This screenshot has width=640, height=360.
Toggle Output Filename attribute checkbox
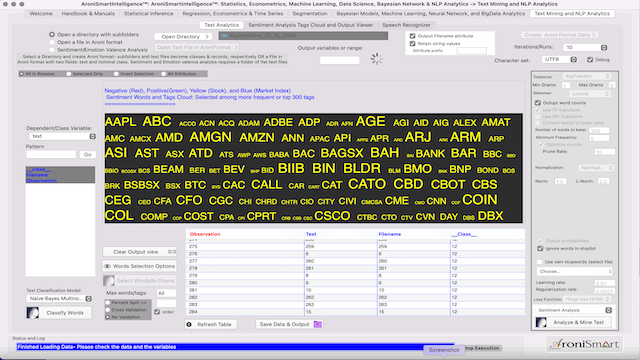(412, 36)
